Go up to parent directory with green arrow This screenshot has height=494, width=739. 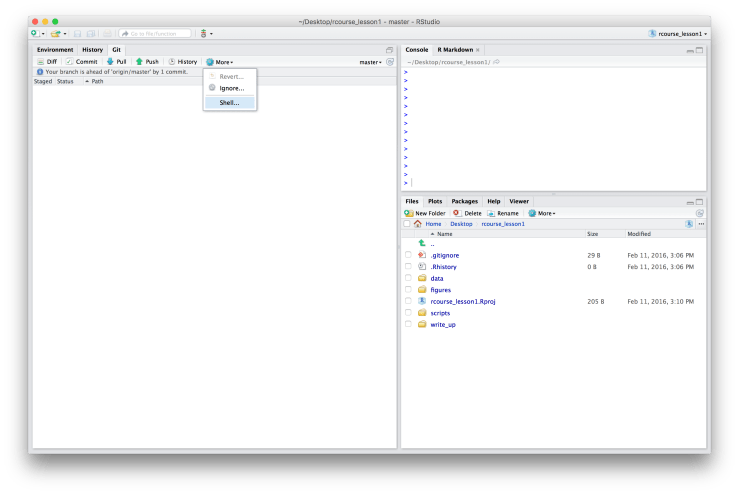tap(422, 243)
